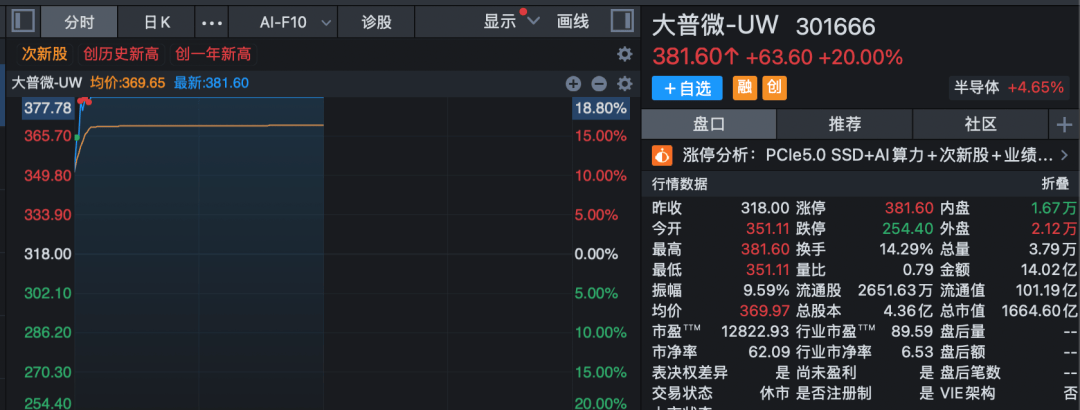This screenshot has height=410, width=1080.
Task: Click the 市盈TTM value 12822.93
Action: [x=755, y=331]
